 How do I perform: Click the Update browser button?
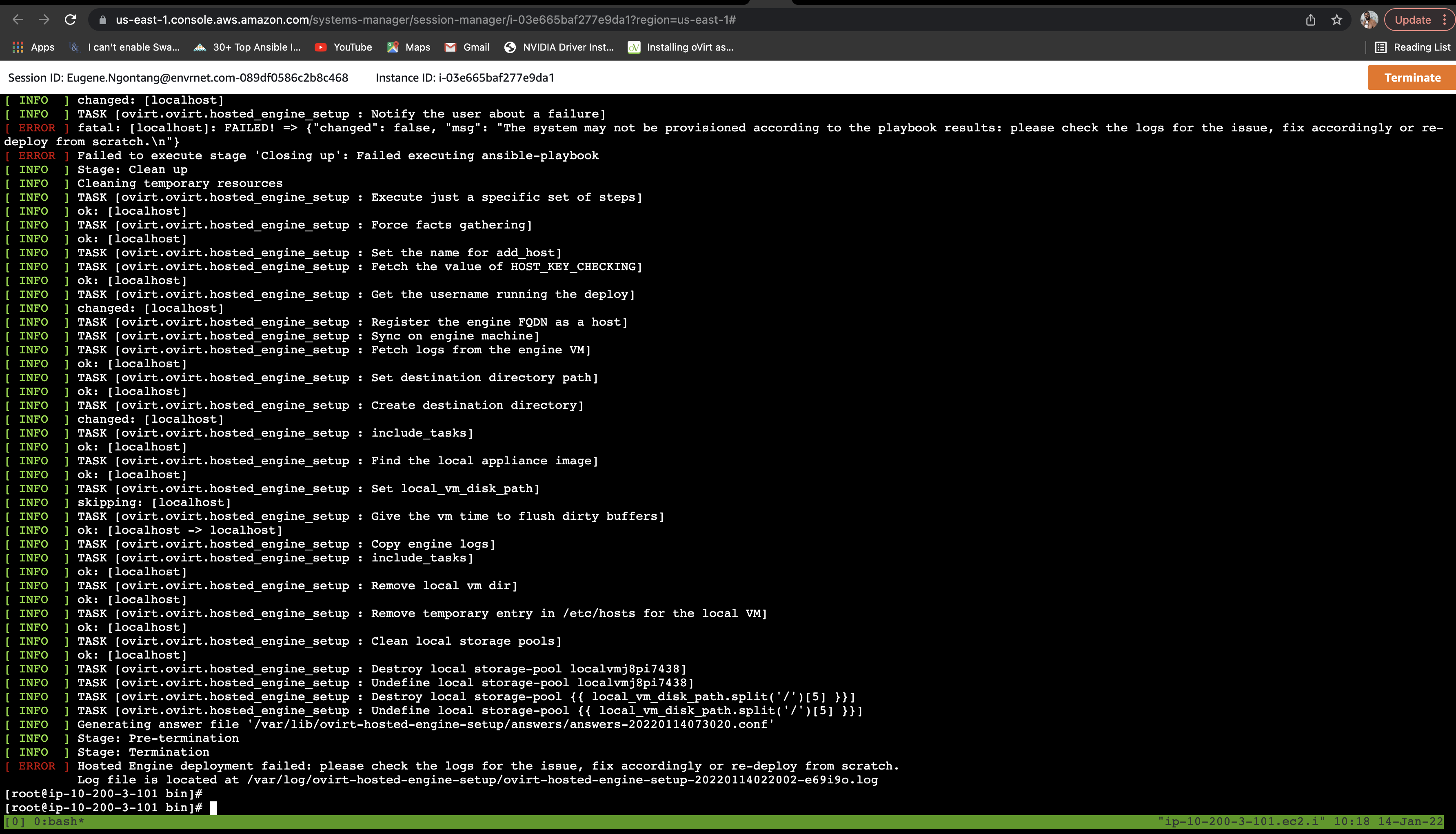click(1412, 20)
